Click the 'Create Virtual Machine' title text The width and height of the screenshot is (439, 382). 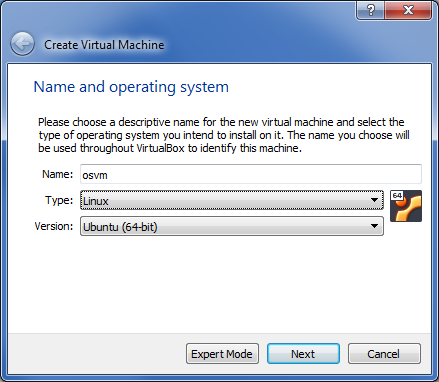104,45
